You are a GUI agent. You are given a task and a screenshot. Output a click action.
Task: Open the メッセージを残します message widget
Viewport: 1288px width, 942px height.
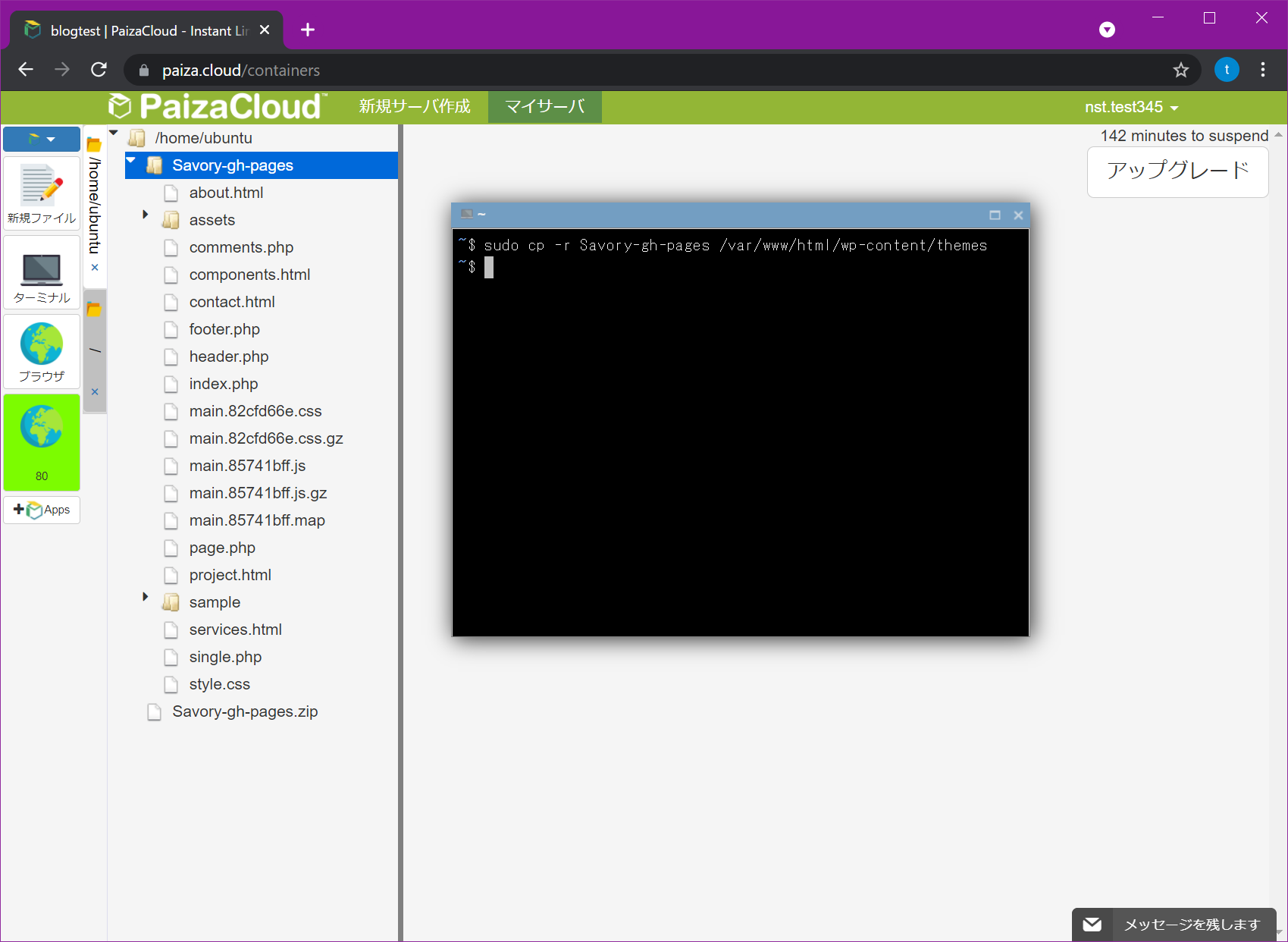pos(1174,925)
